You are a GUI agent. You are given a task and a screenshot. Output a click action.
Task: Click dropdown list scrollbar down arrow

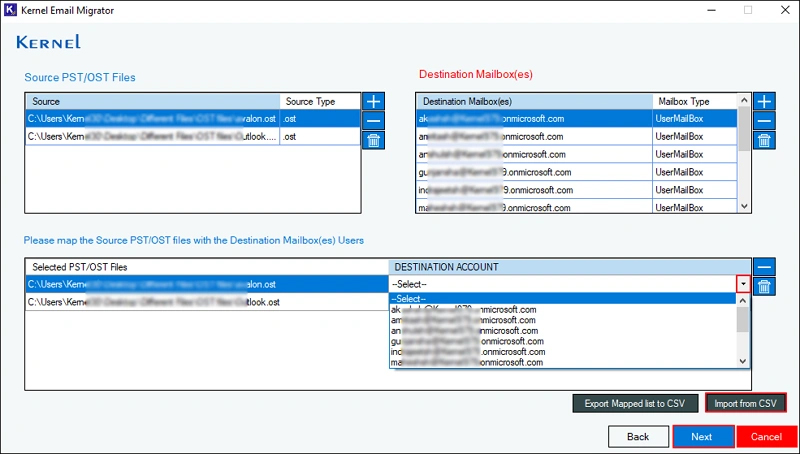743,361
